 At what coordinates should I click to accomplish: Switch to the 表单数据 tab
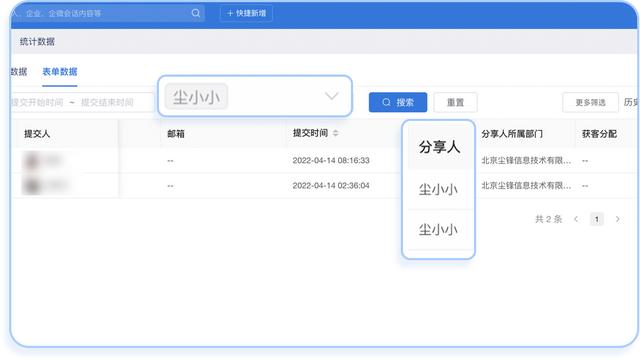tap(60, 72)
